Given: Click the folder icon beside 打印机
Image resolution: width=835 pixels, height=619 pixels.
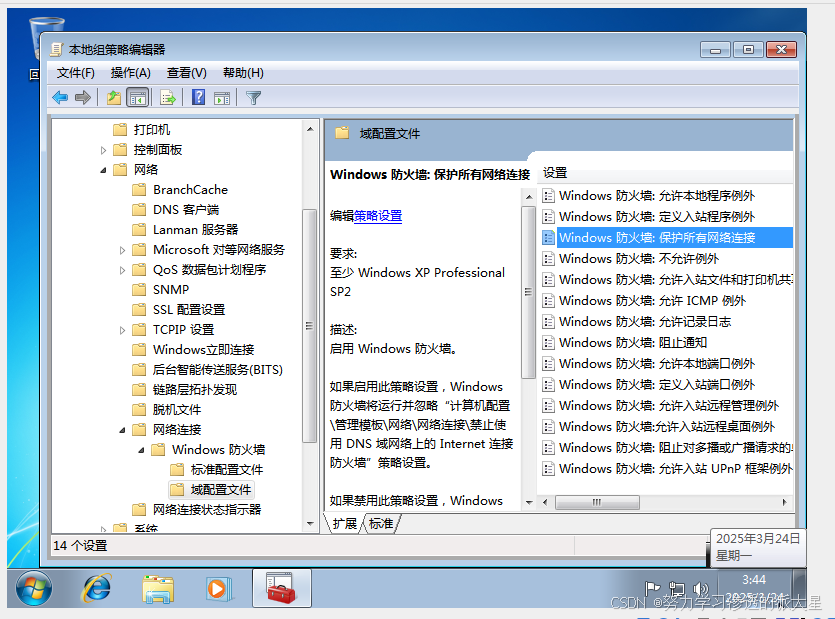Looking at the screenshot, I should [x=120, y=129].
